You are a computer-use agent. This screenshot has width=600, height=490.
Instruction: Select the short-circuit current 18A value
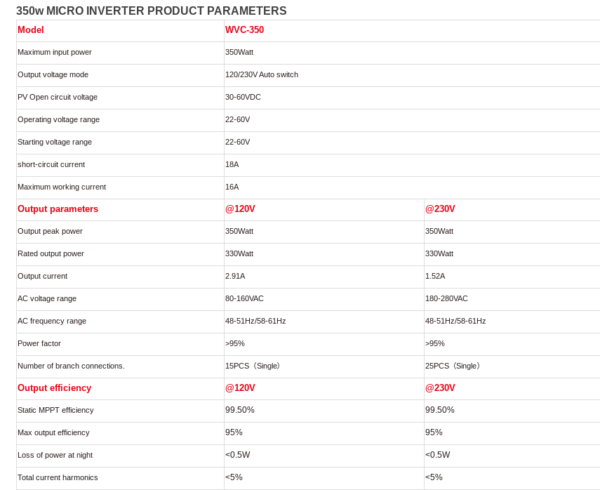(x=232, y=164)
